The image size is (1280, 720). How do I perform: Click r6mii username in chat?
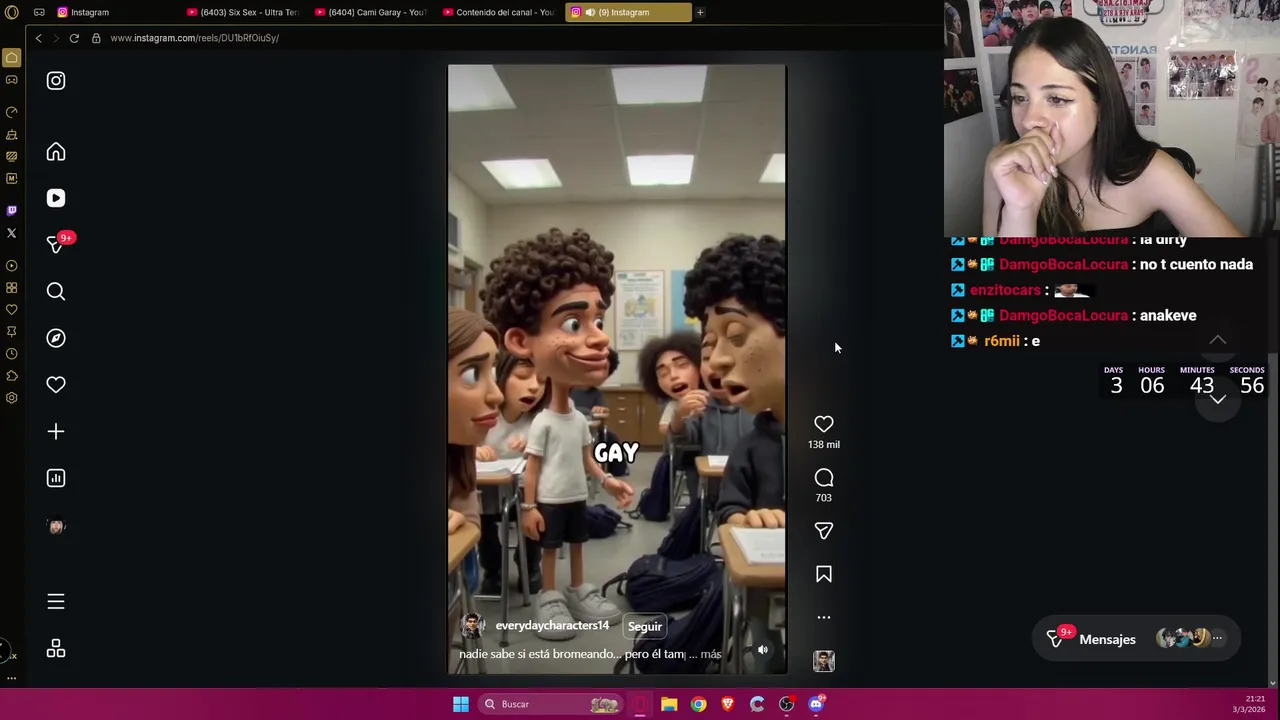pyautogui.click(x=1002, y=341)
